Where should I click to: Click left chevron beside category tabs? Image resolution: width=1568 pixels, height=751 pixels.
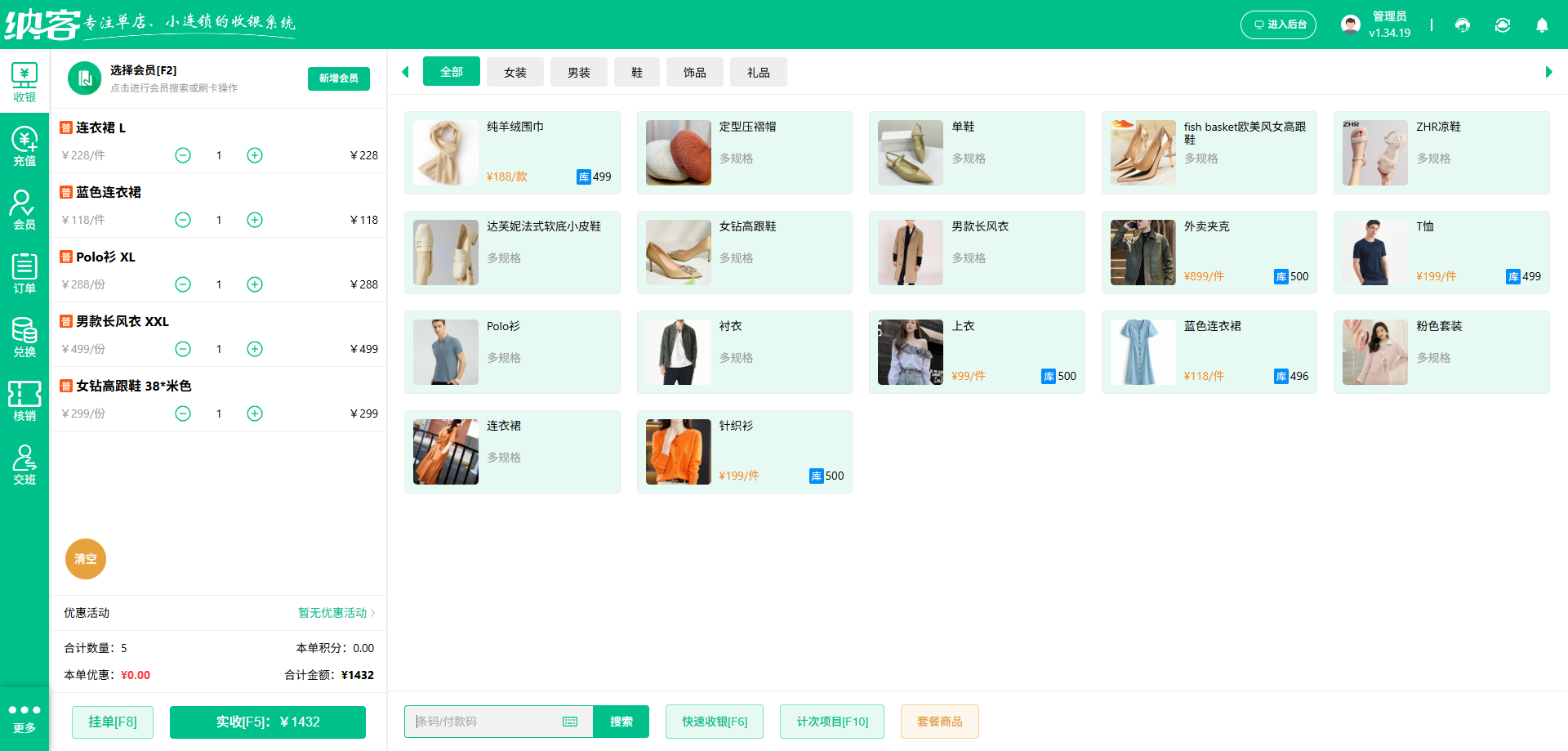click(406, 72)
